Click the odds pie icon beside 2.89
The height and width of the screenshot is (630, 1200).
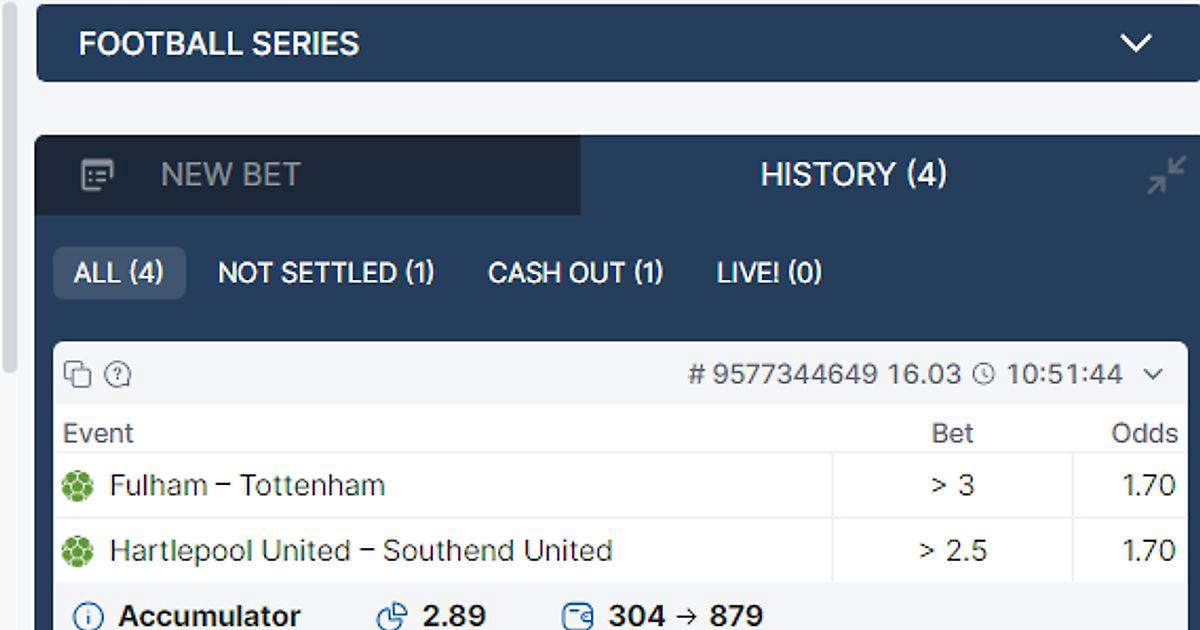click(391, 616)
